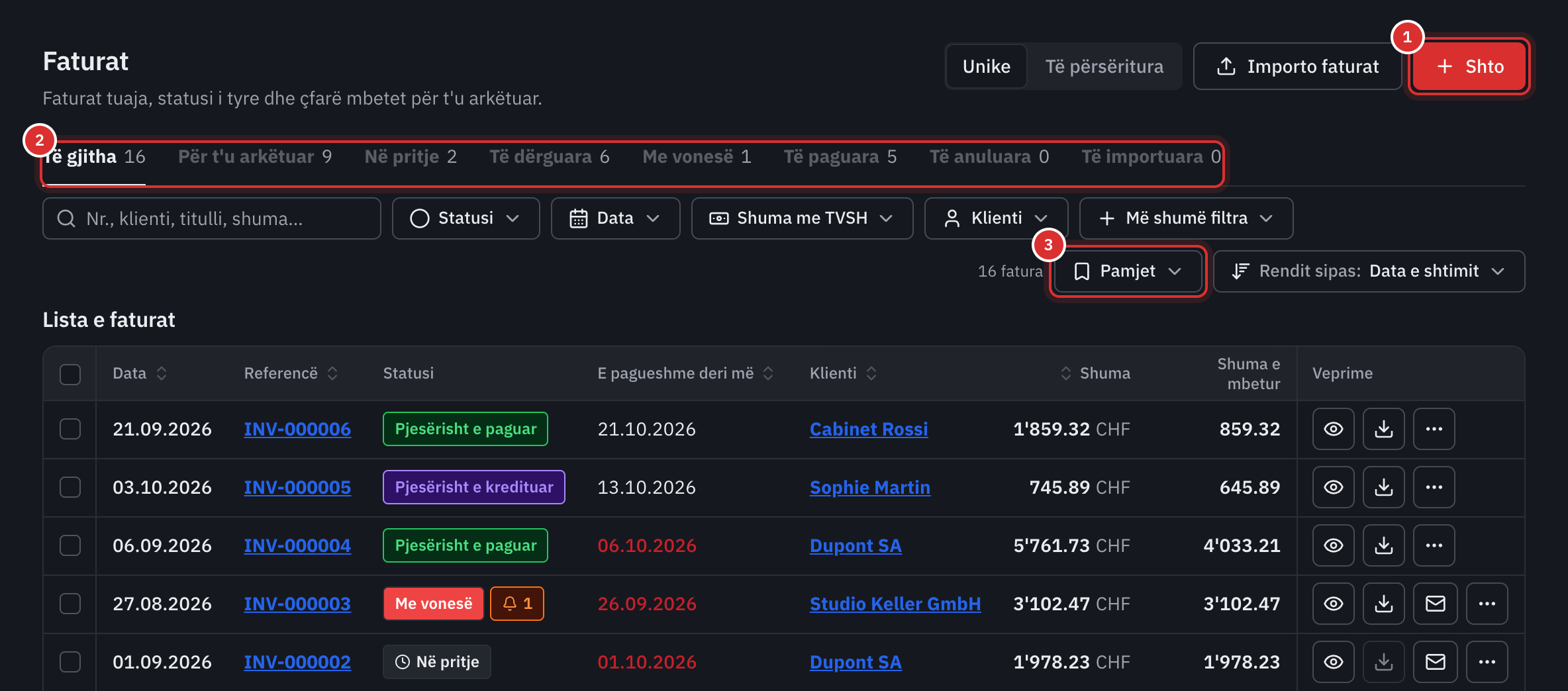Open more actions for INV-000003
The width and height of the screenshot is (1568, 691).
pyautogui.click(x=1487, y=604)
